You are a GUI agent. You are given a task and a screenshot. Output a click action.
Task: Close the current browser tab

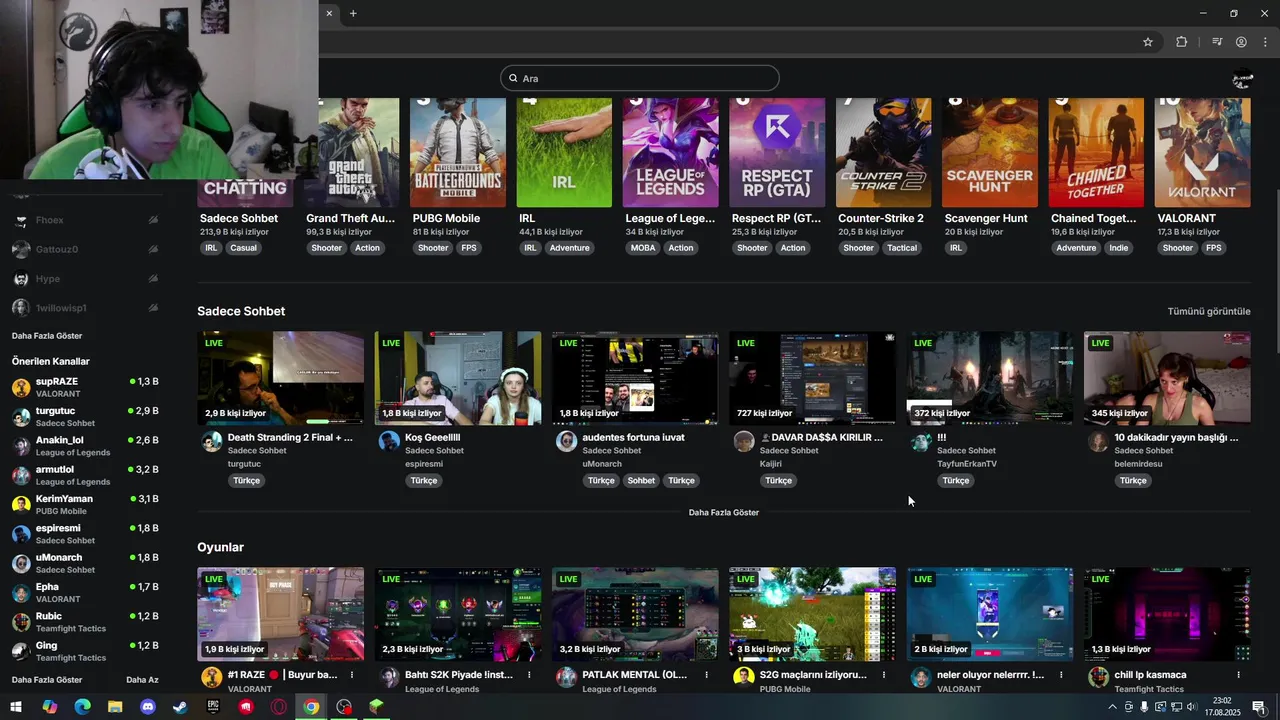coord(329,13)
